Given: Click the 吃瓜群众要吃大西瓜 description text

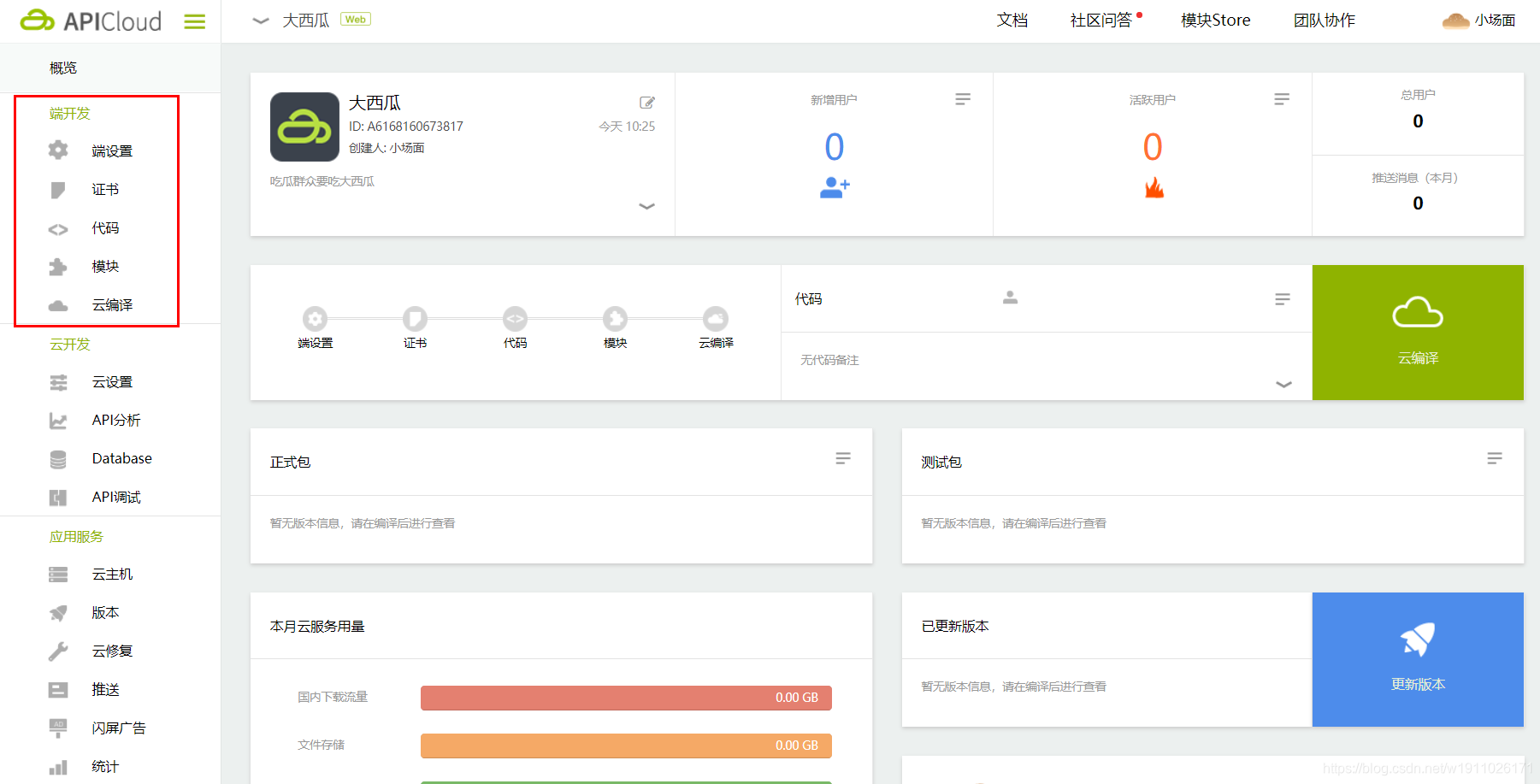Looking at the screenshot, I should pos(322,181).
